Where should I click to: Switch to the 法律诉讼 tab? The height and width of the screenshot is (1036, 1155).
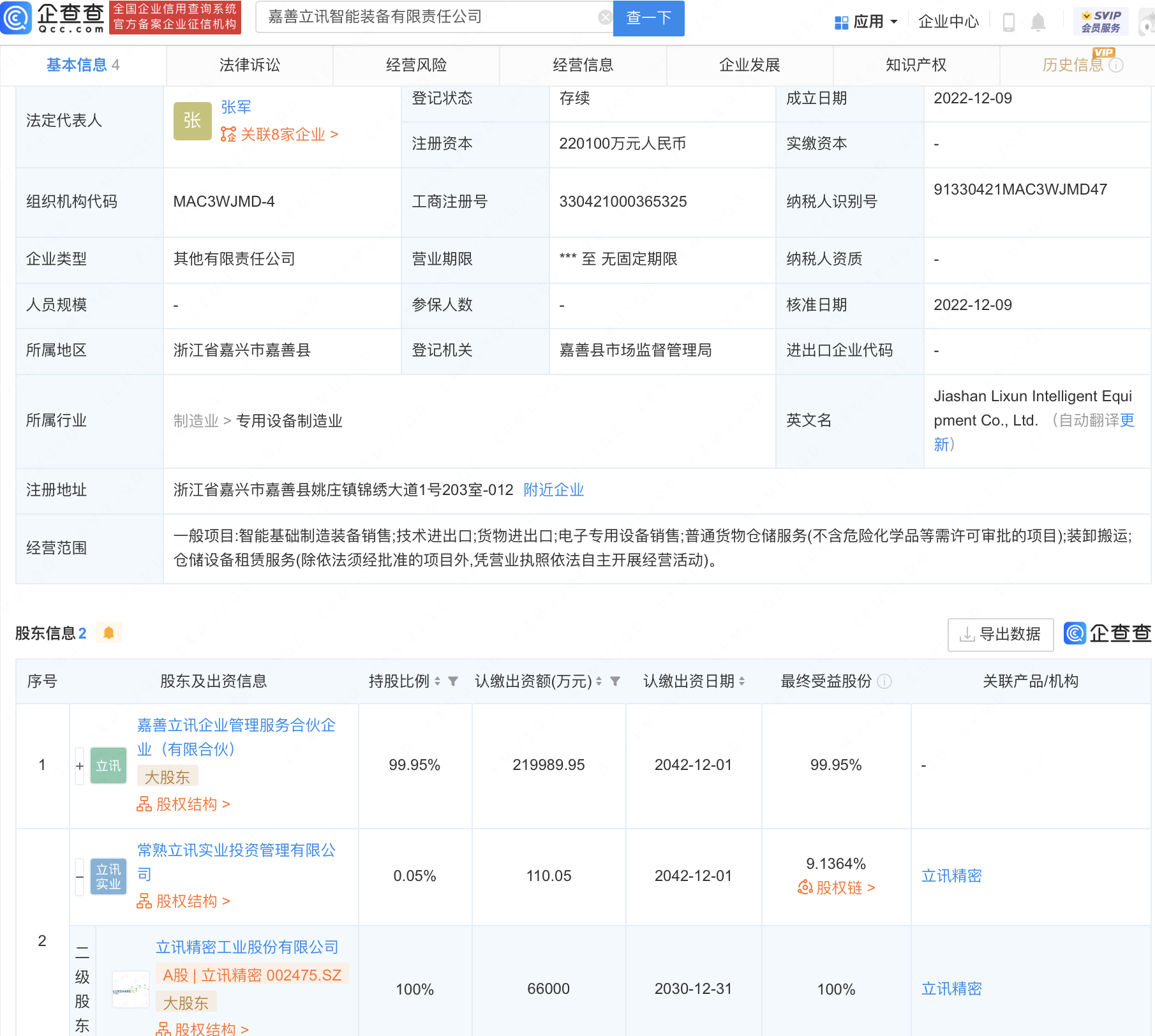(250, 65)
